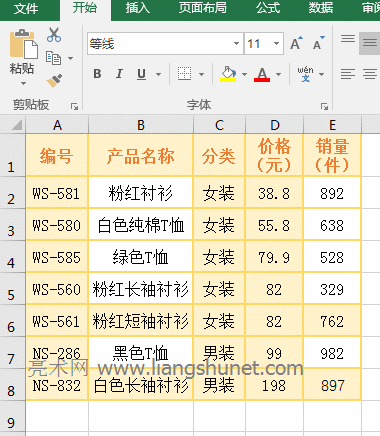Select cell WS-560
This screenshot has width=380, height=436.
[57, 289]
